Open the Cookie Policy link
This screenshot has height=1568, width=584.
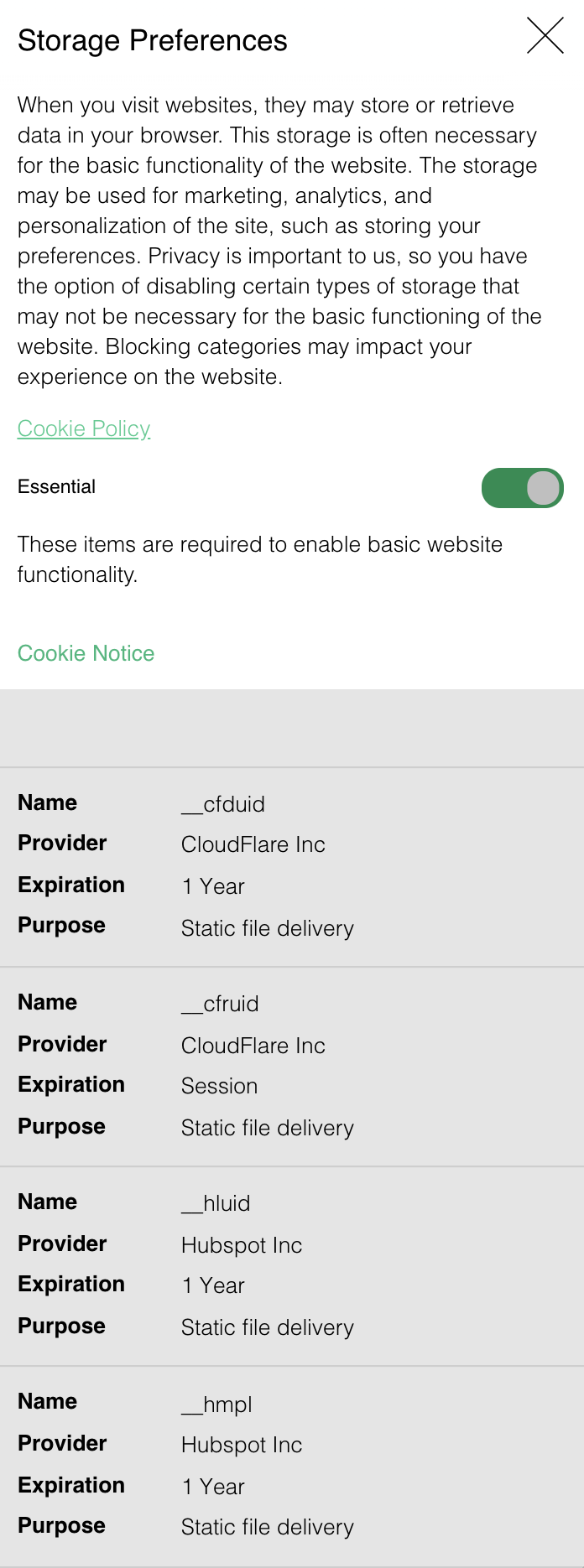[x=84, y=428]
